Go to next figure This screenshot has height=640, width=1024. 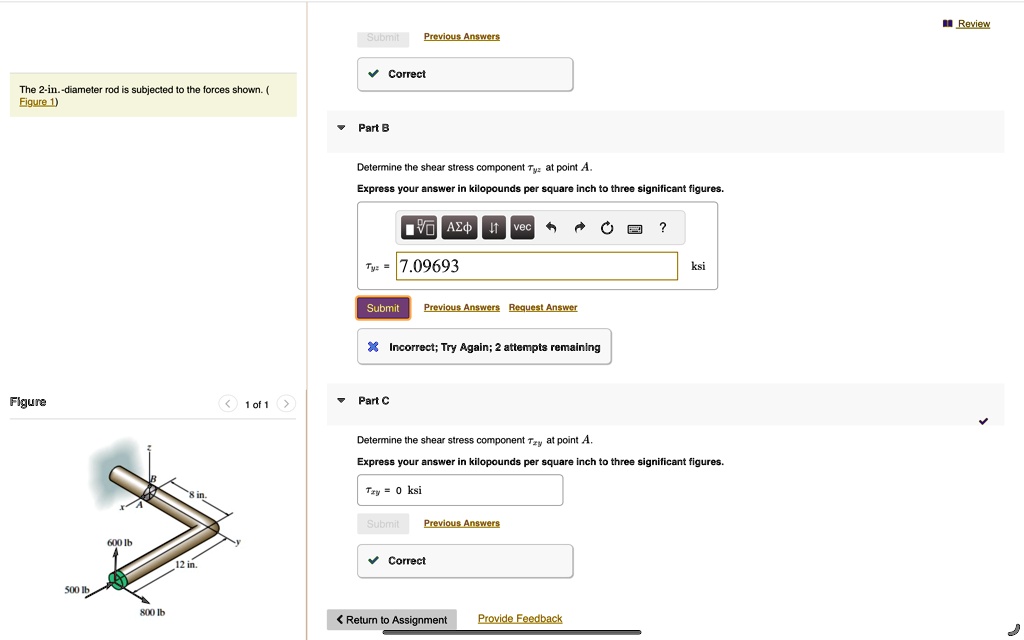pos(286,404)
